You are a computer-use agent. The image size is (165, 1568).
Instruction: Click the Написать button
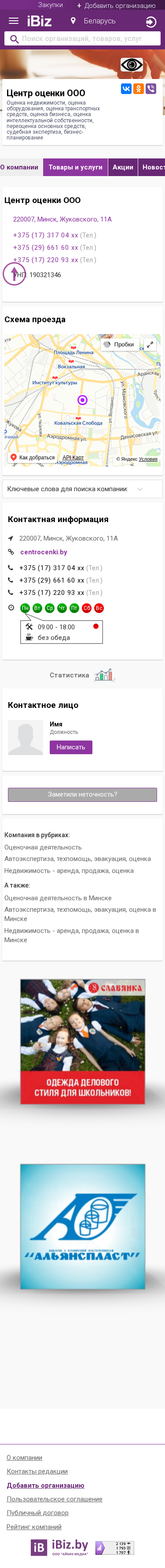pos(71,747)
